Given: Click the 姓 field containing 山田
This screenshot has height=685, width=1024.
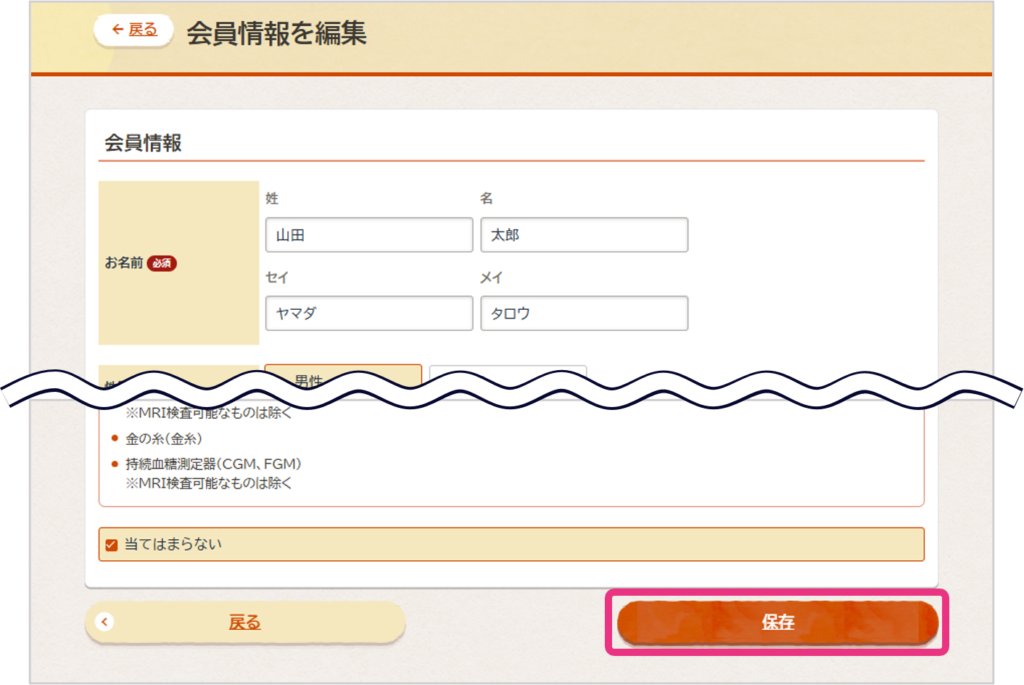Looking at the screenshot, I should click(369, 235).
